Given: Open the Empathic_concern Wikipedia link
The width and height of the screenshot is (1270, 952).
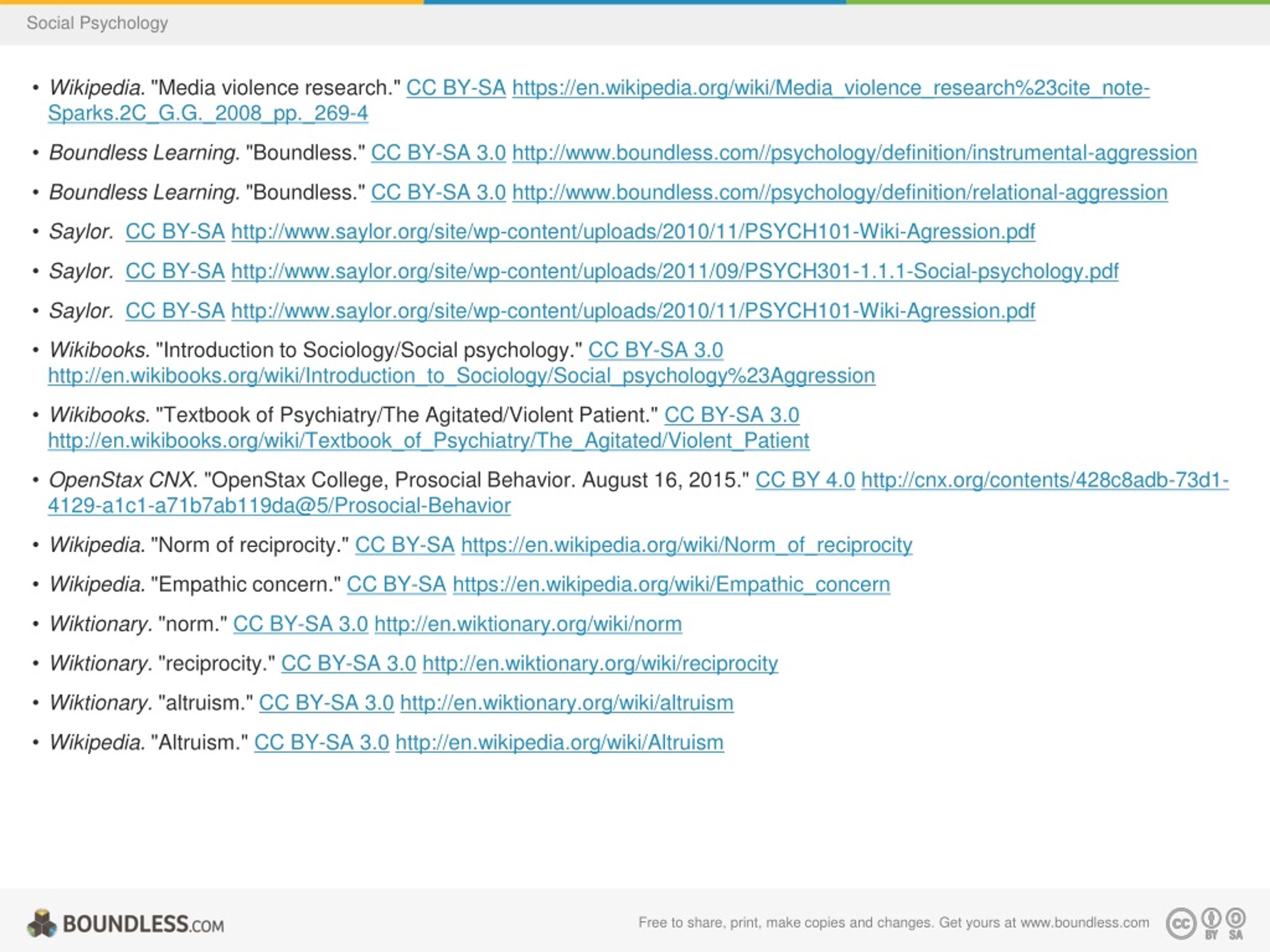Looking at the screenshot, I should point(671,585).
